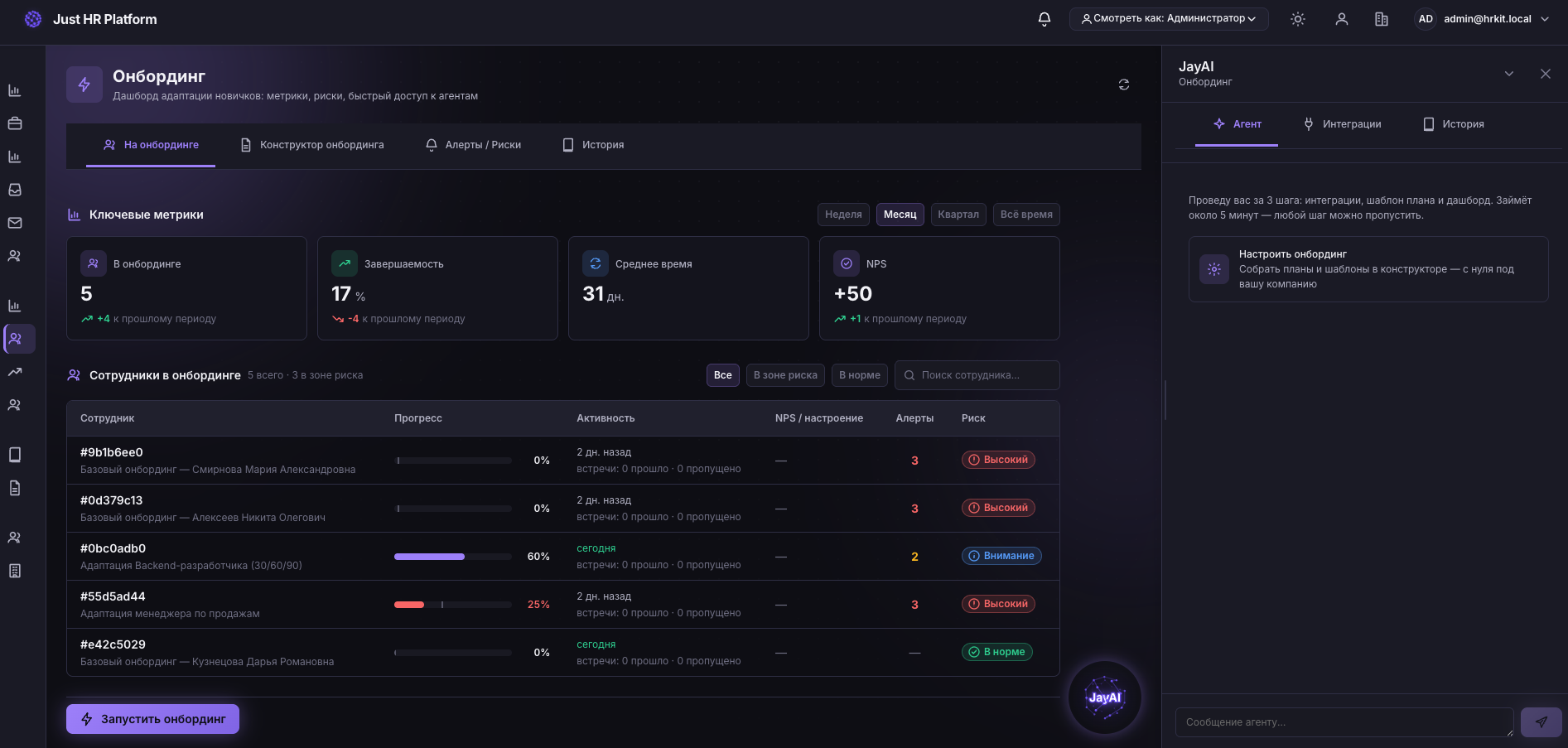Open the notifications bell icon

[x=1045, y=19]
